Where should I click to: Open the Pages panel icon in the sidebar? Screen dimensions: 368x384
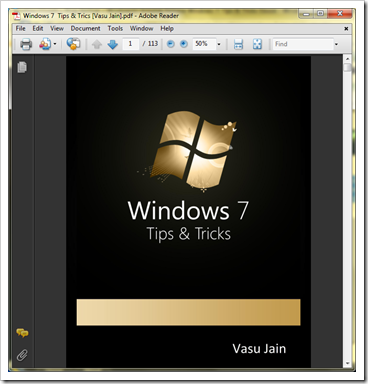point(22,67)
